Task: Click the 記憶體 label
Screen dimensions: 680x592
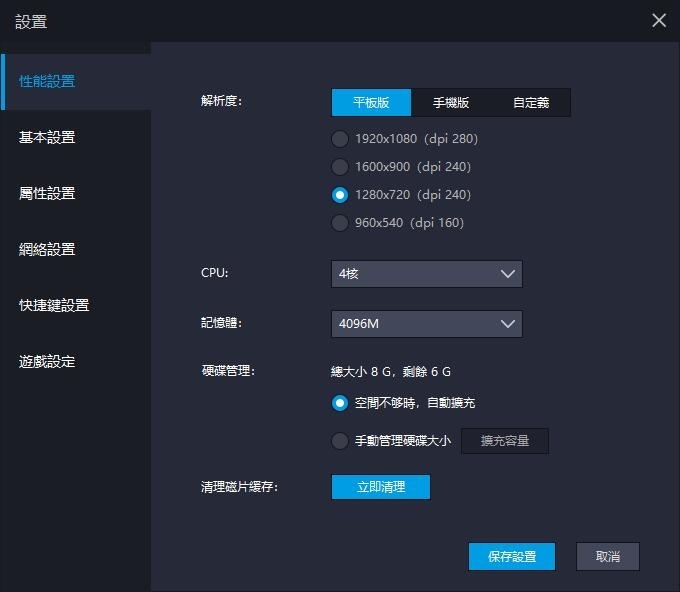Action: click(x=221, y=323)
